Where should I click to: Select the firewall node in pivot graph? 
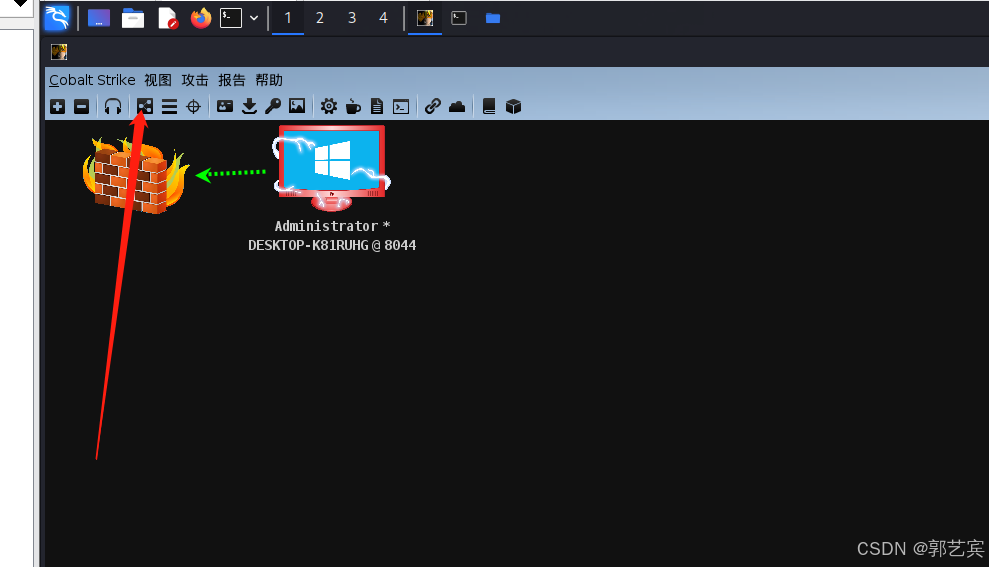coord(136,176)
